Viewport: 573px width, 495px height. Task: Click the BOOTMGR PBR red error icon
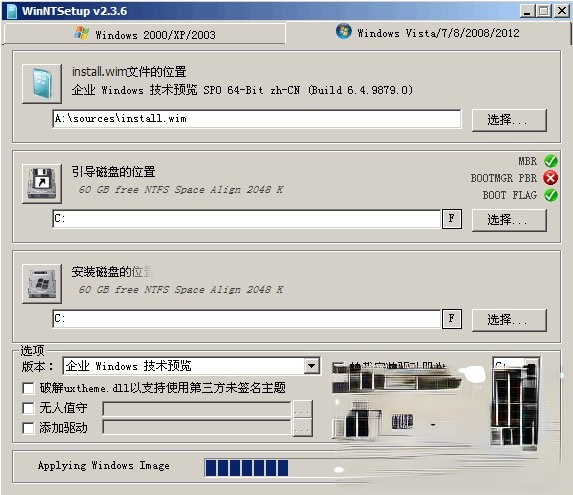point(551,178)
